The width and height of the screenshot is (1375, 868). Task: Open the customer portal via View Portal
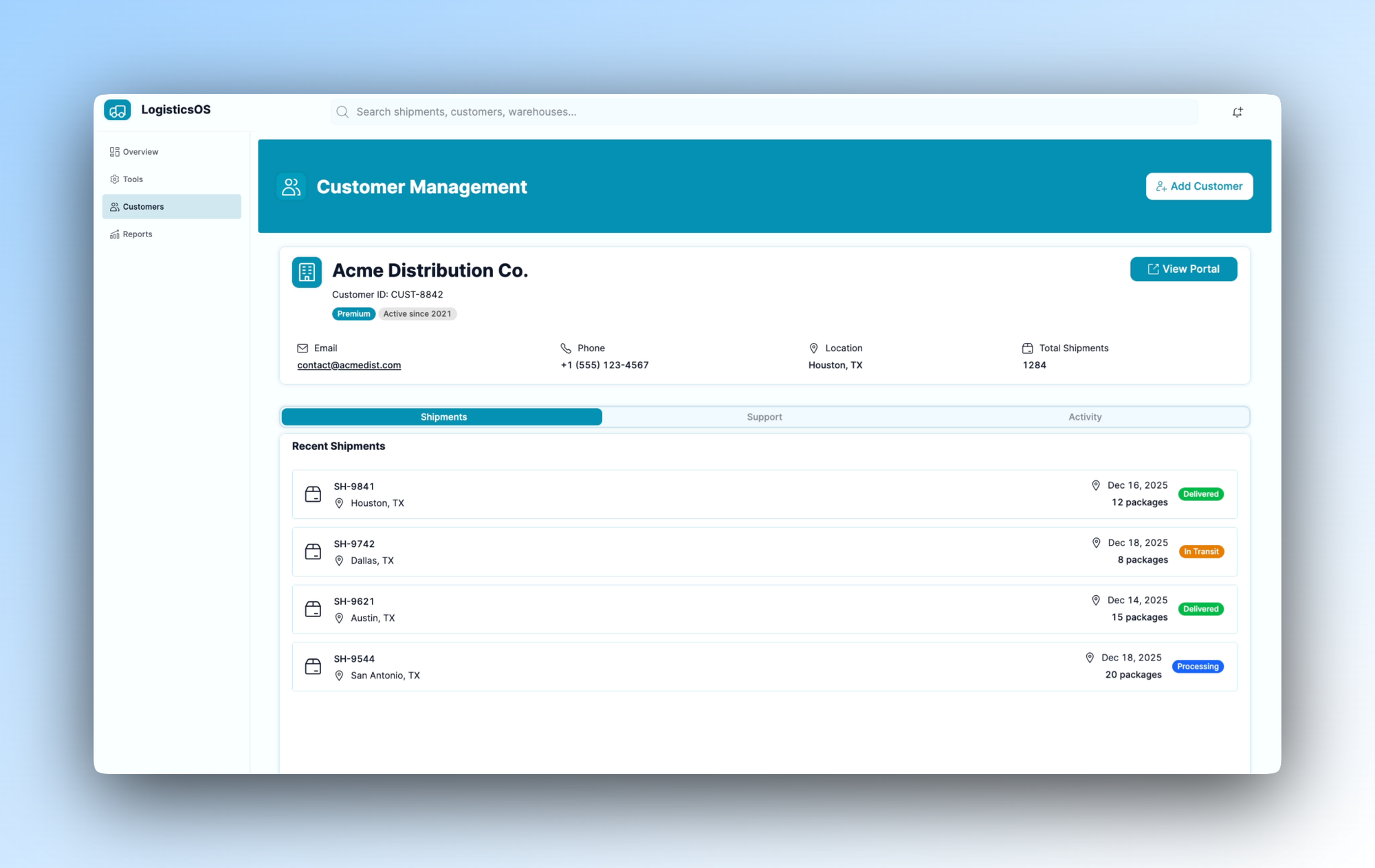pos(1183,269)
